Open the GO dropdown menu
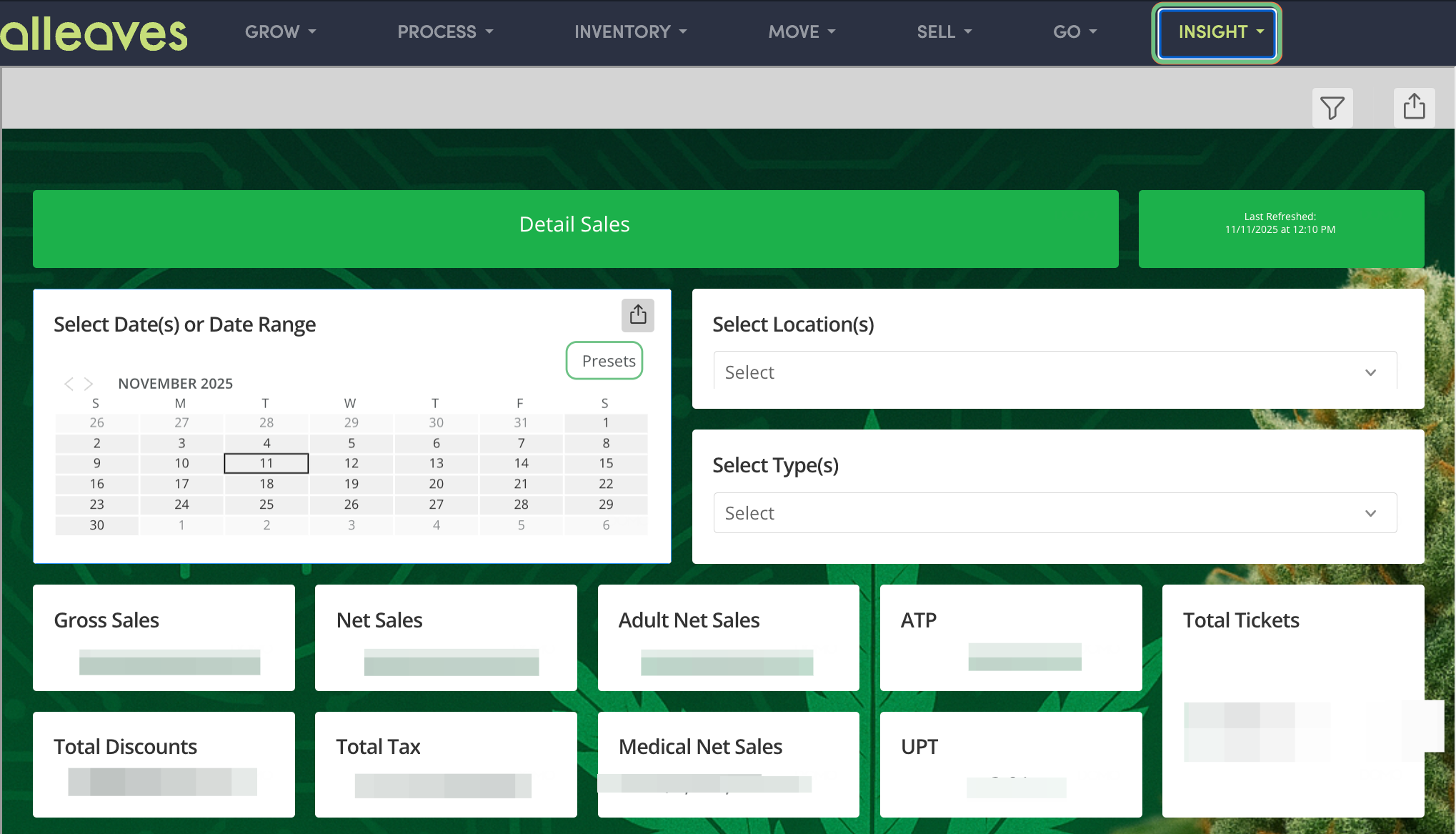The height and width of the screenshot is (834, 1456). (1074, 32)
